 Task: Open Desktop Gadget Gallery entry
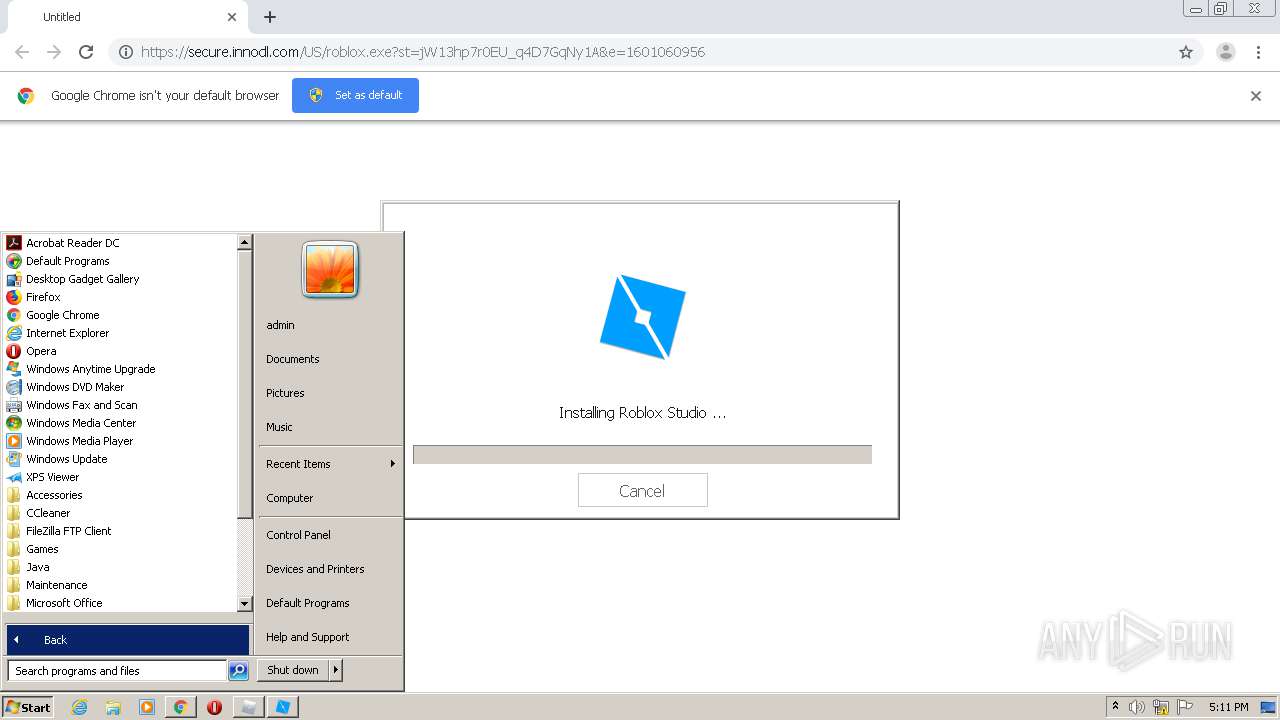click(x=73, y=279)
